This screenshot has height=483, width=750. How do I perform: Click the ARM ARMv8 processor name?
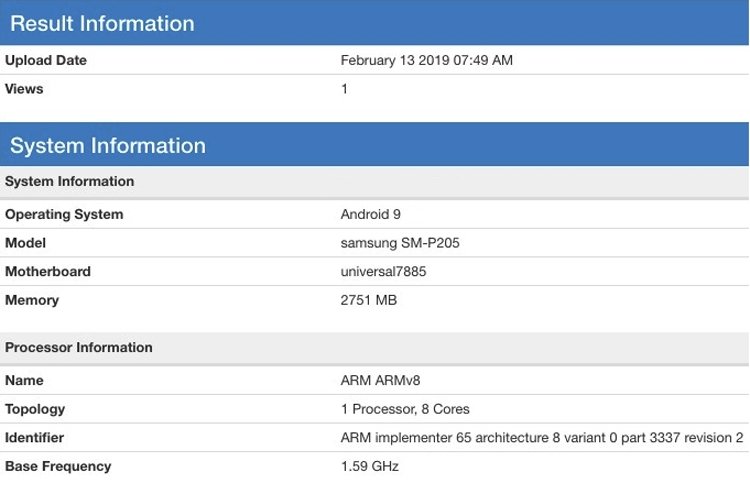point(380,381)
